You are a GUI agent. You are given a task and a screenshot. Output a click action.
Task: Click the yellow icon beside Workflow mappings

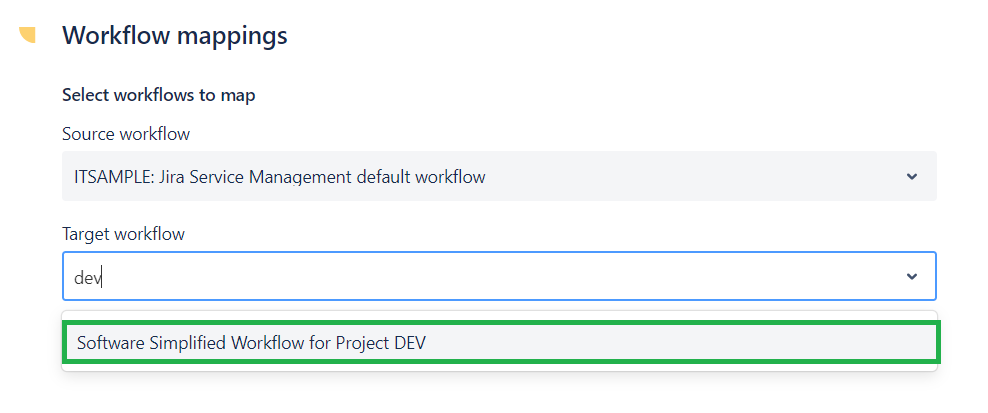(28, 36)
